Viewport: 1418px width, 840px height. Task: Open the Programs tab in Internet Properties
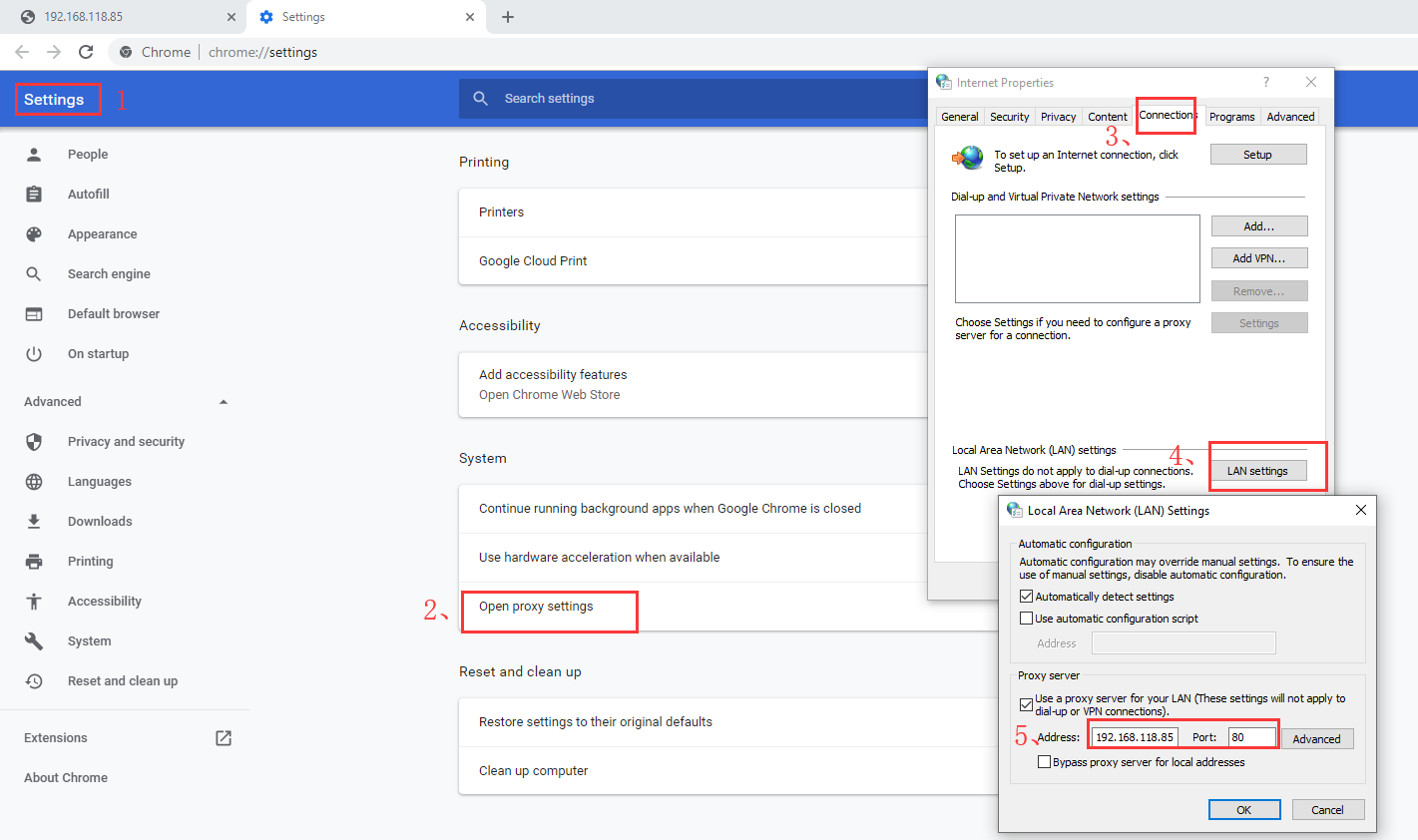pos(1231,117)
